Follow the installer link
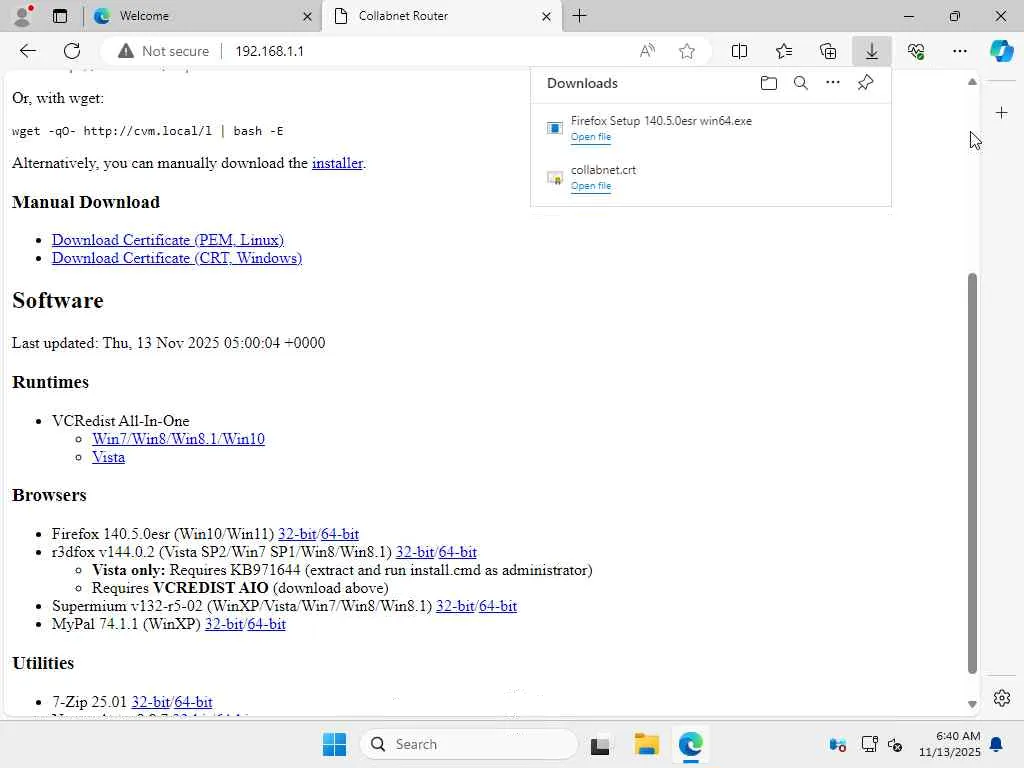The width and height of the screenshot is (1024, 768). point(337,163)
